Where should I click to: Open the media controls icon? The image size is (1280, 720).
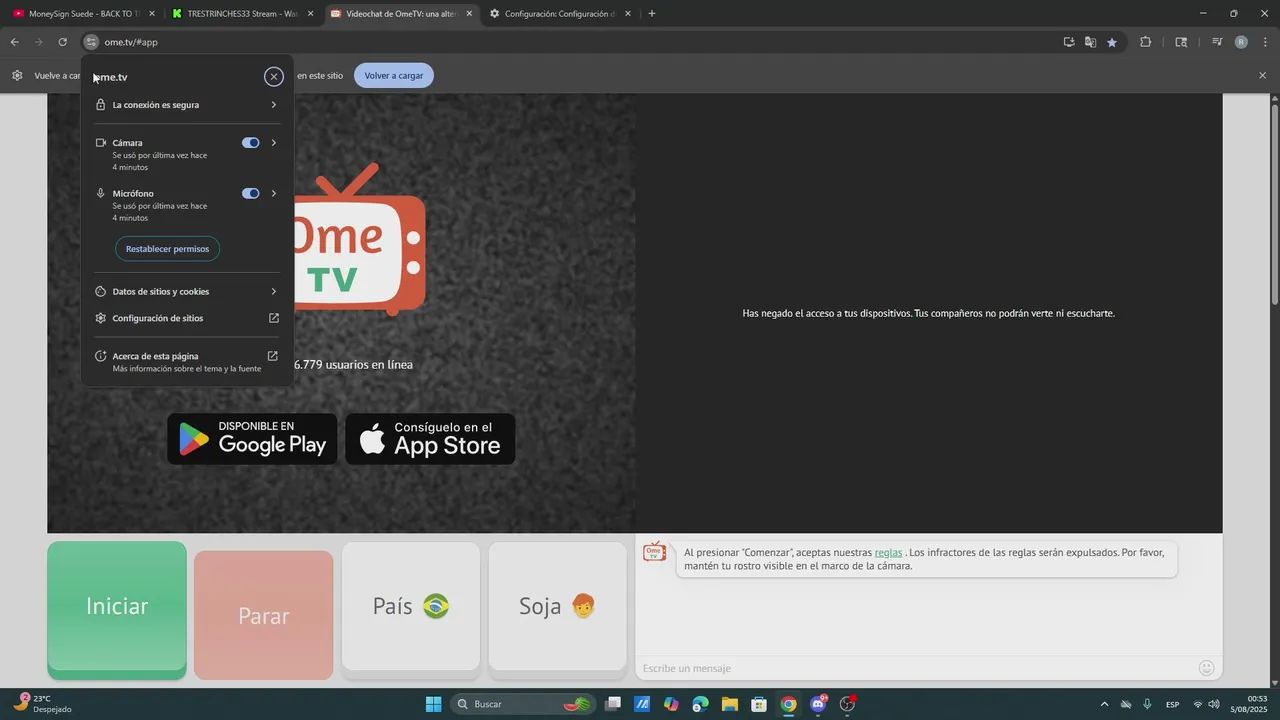(x=1217, y=42)
